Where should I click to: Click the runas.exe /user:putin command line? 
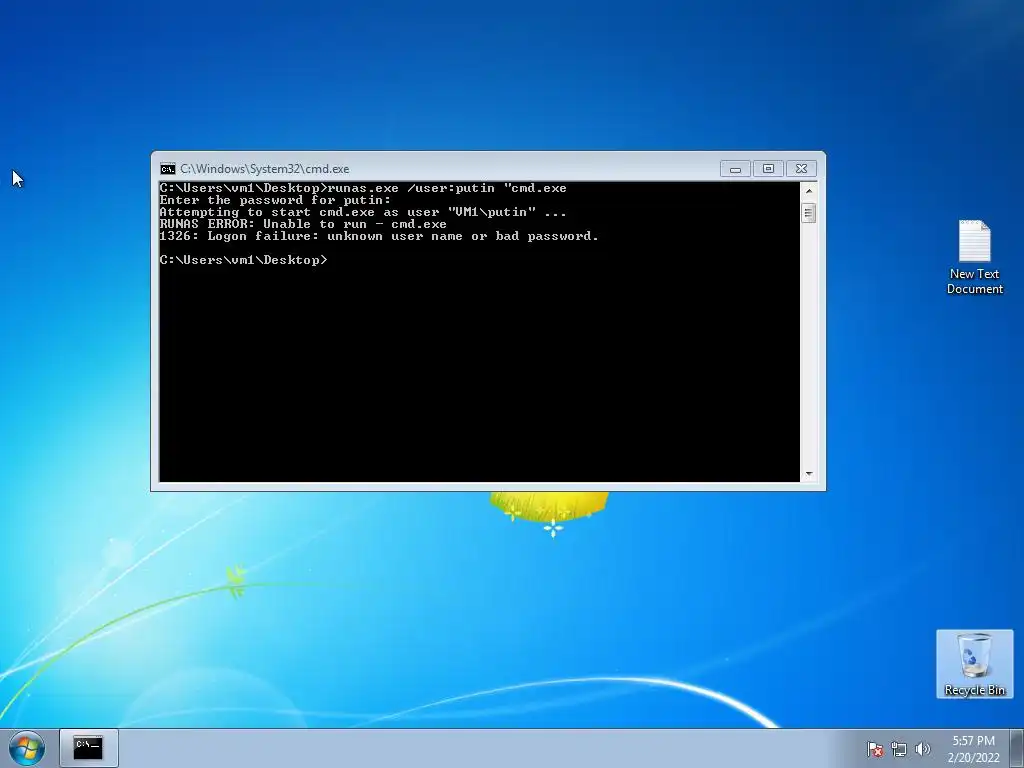click(x=363, y=188)
